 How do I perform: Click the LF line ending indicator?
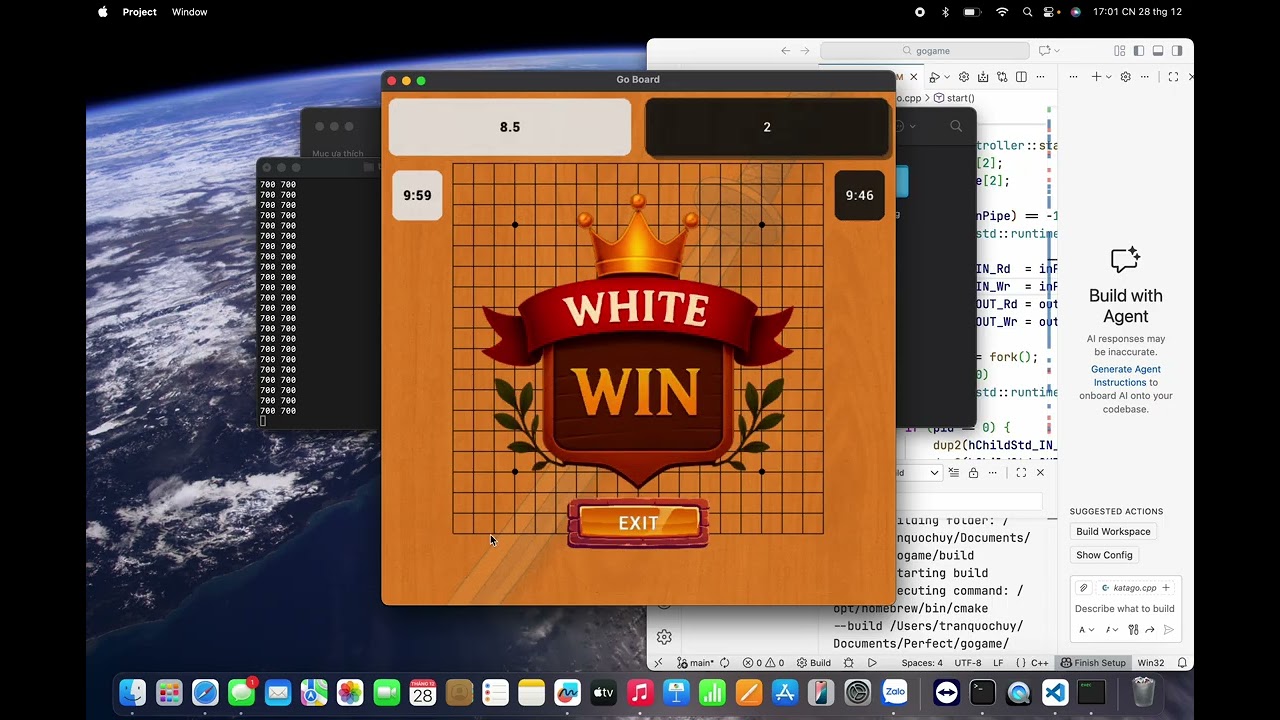(998, 663)
